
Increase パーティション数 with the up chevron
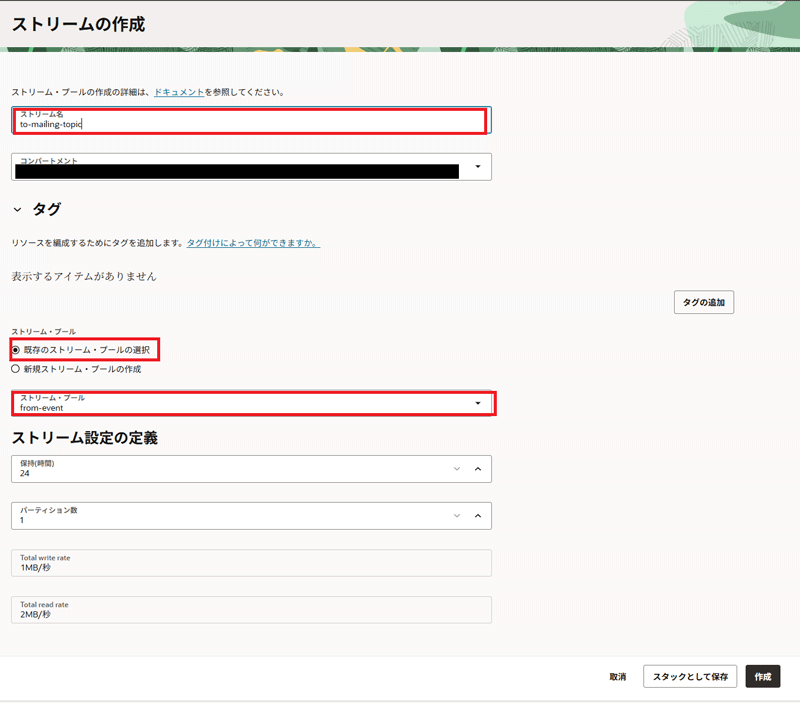click(477, 515)
